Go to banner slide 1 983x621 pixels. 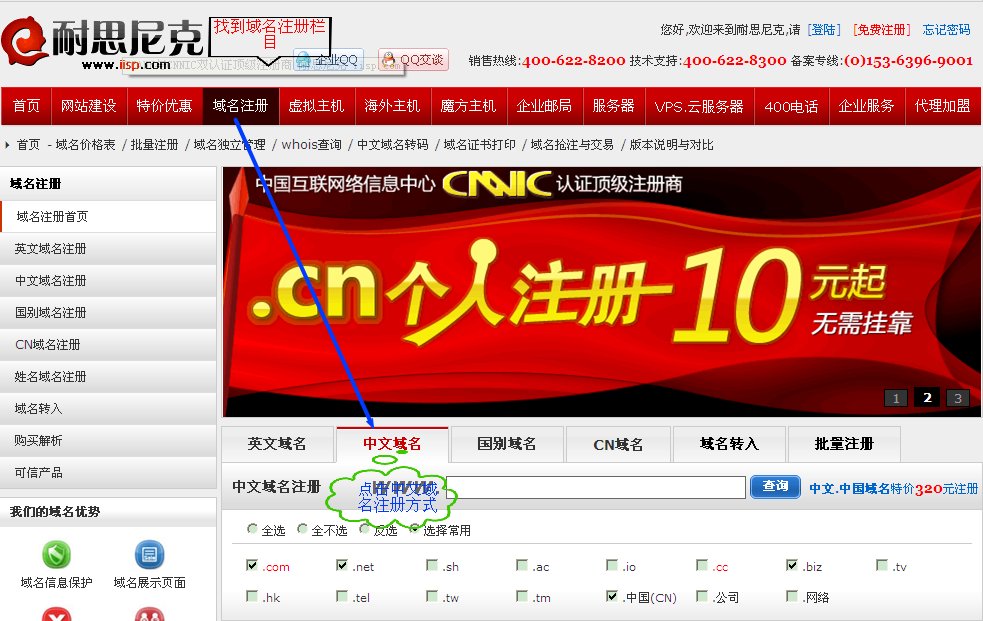tap(895, 398)
